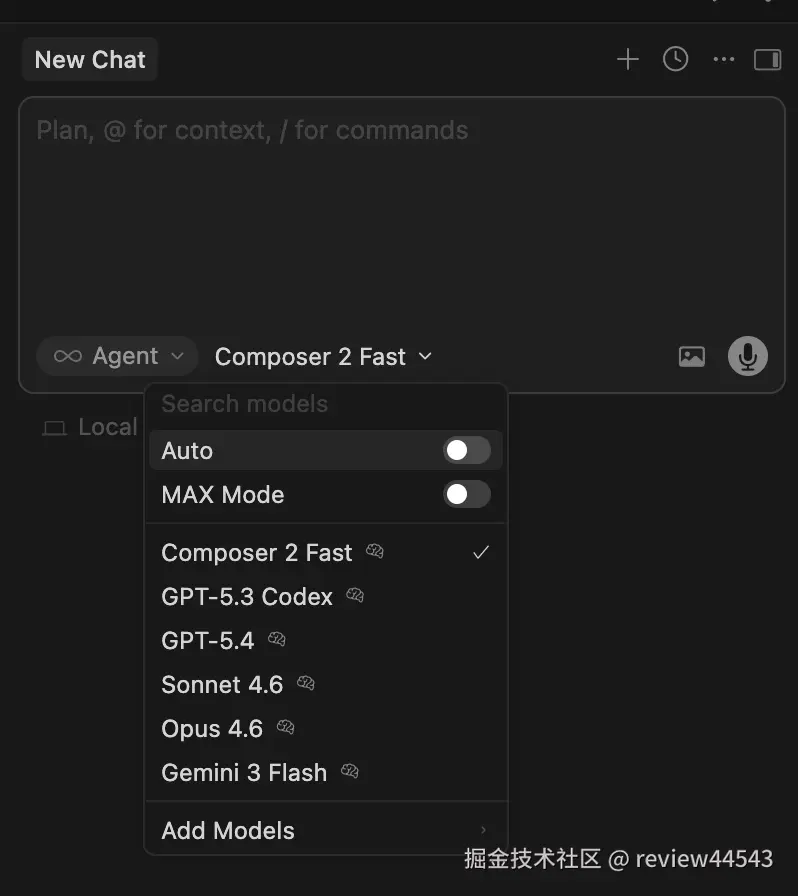Image resolution: width=798 pixels, height=896 pixels.
Task: Select the checked Composer 2 Fast entry
Action: (x=257, y=553)
